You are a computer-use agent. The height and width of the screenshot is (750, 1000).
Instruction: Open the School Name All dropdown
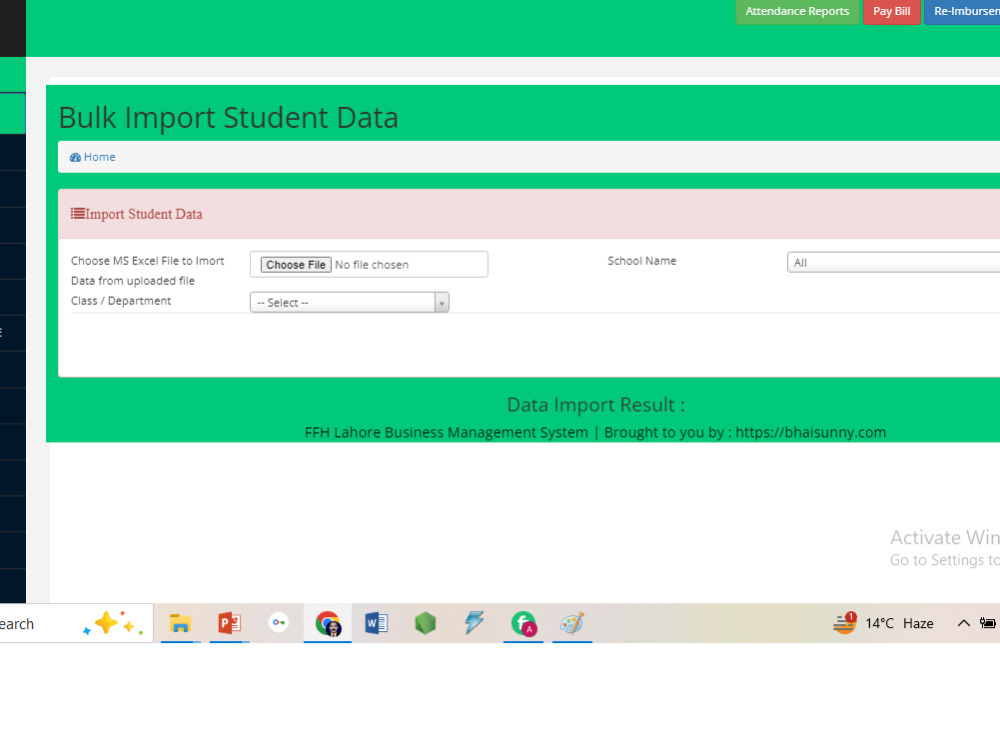[893, 263]
